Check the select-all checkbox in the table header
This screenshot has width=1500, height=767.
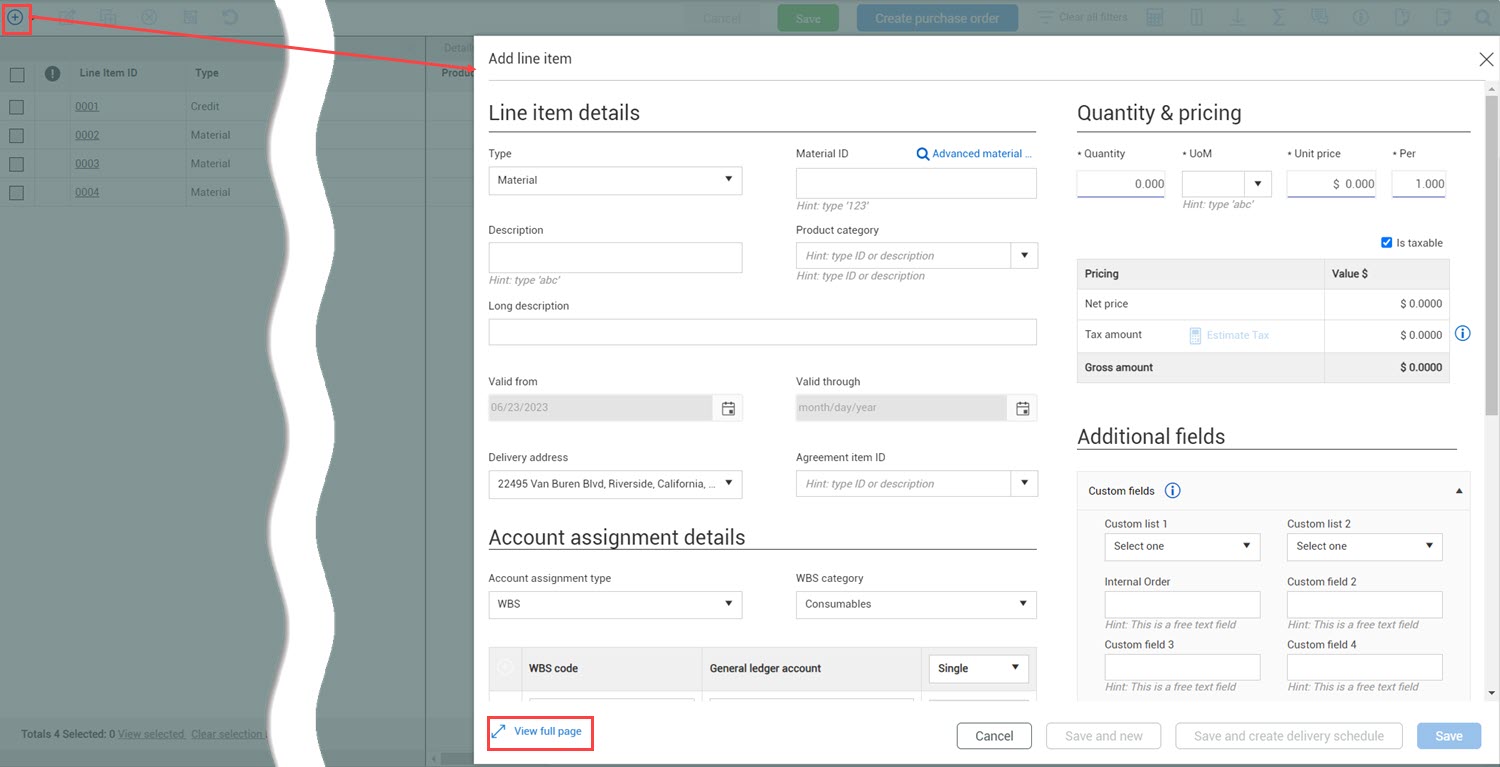point(17,74)
